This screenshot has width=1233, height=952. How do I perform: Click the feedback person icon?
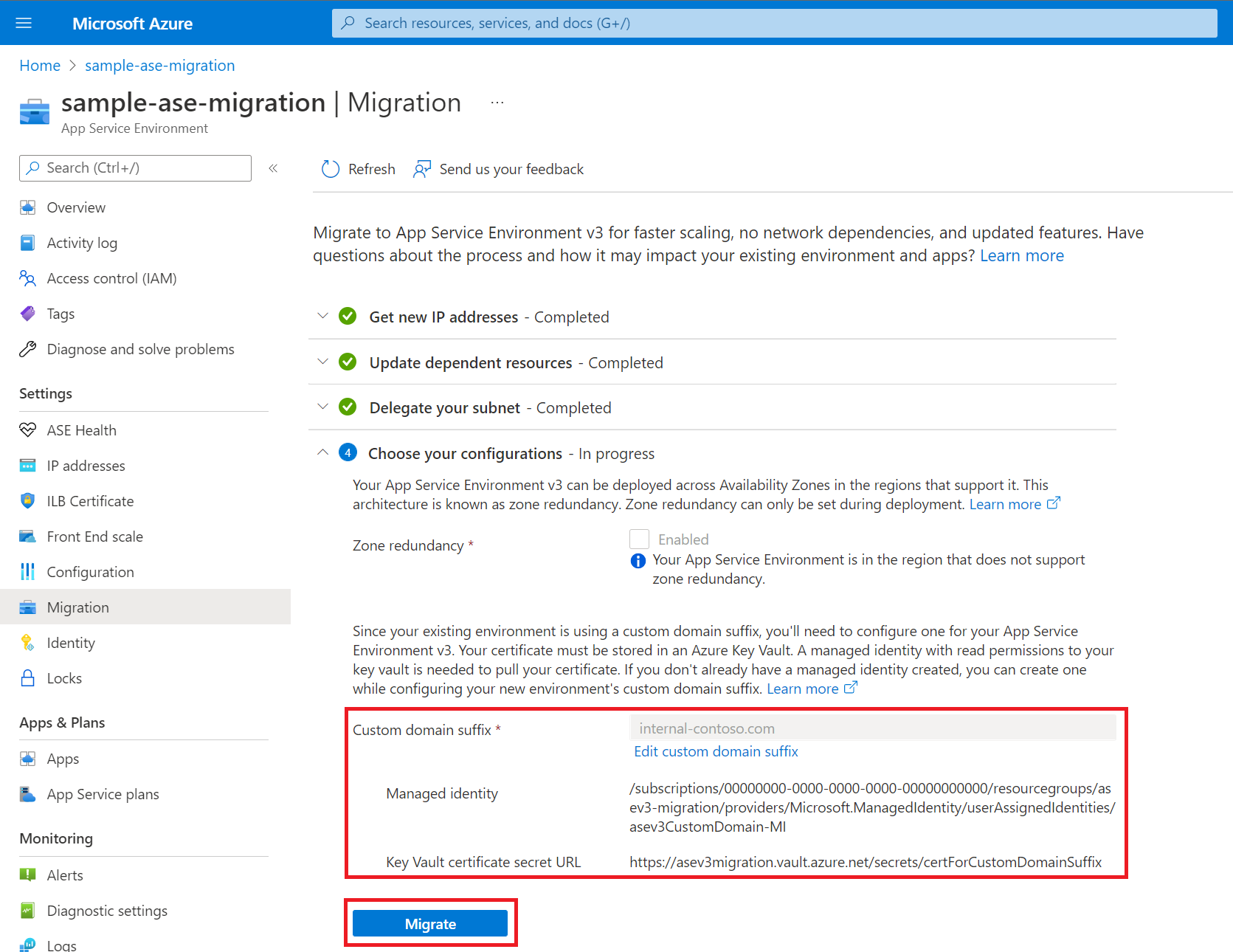click(x=422, y=169)
